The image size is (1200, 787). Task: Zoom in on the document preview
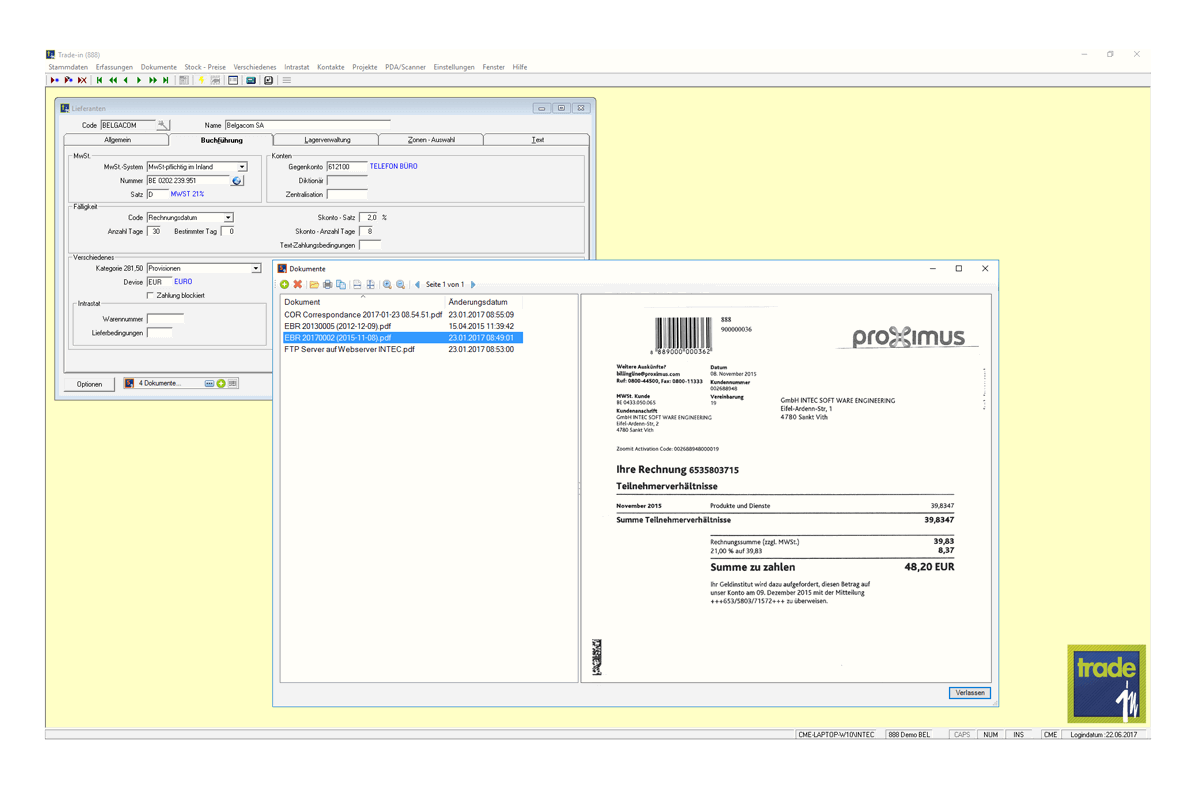(x=387, y=285)
